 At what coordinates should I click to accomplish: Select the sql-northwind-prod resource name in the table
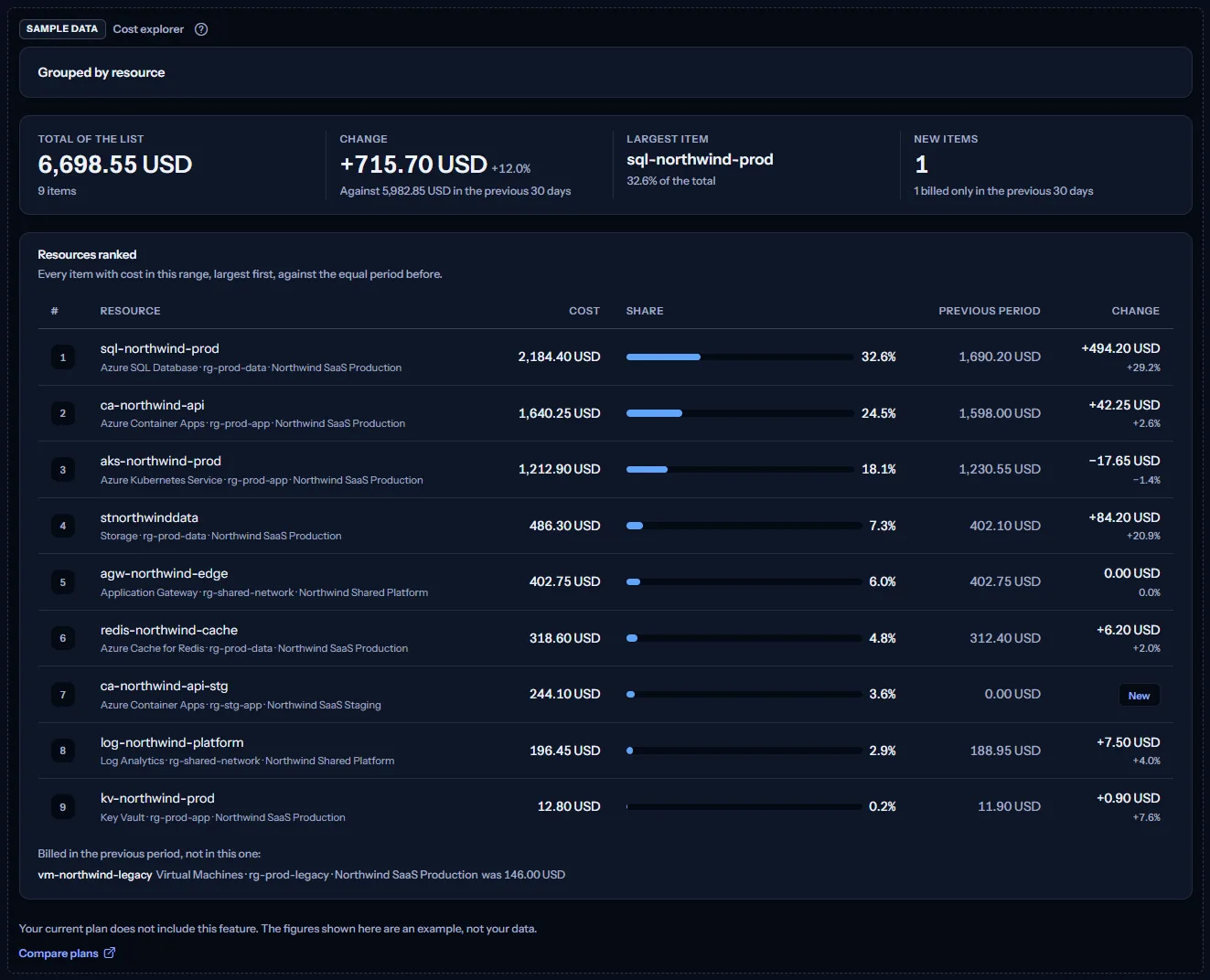[160, 348]
